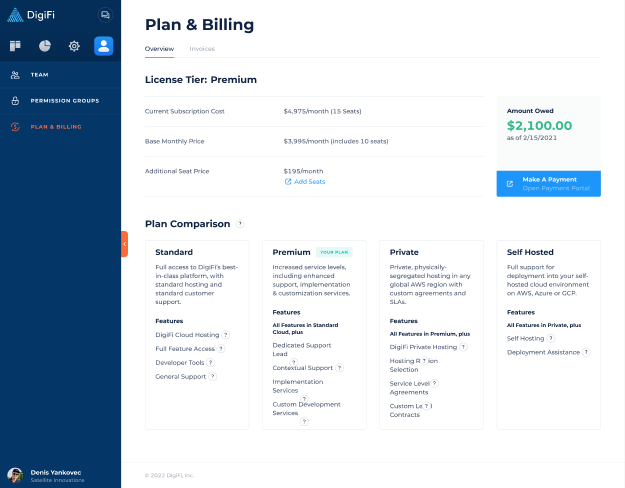The height and width of the screenshot is (488, 625).
Task: Click Implementation Services feature text
Action: pyautogui.click(x=298, y=386)
